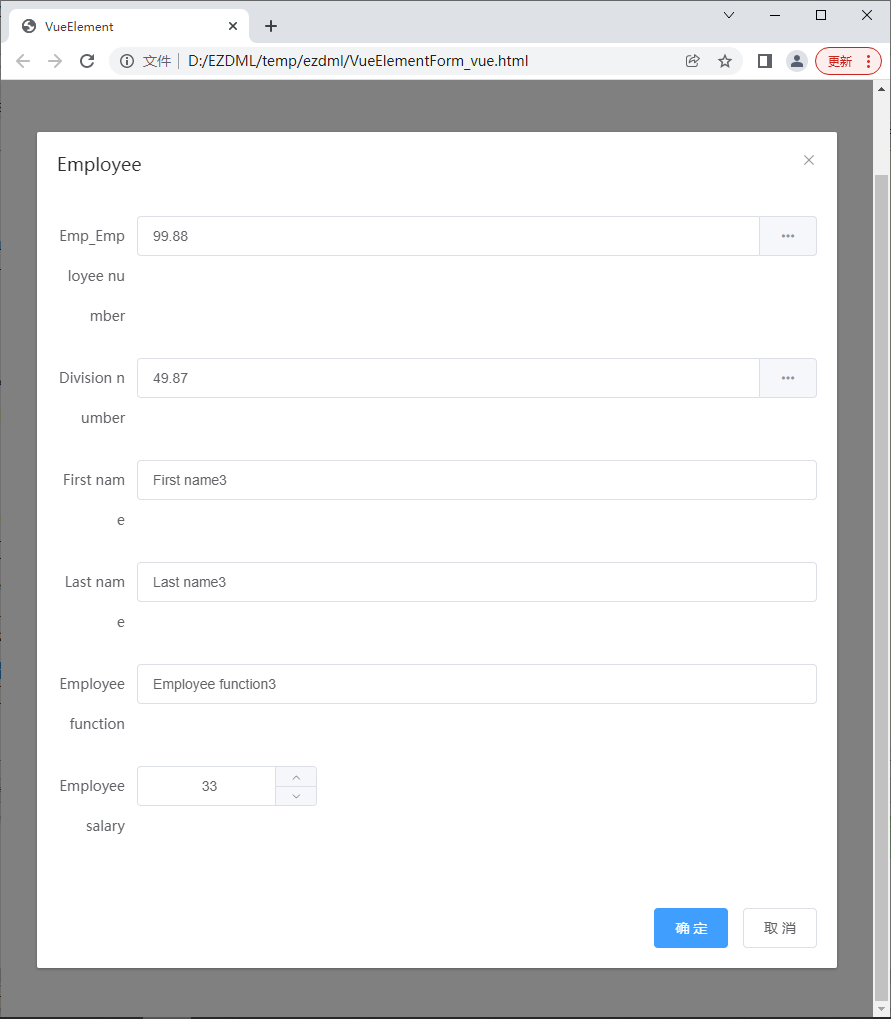Click the share page icon in address bar

coord(693,61)
